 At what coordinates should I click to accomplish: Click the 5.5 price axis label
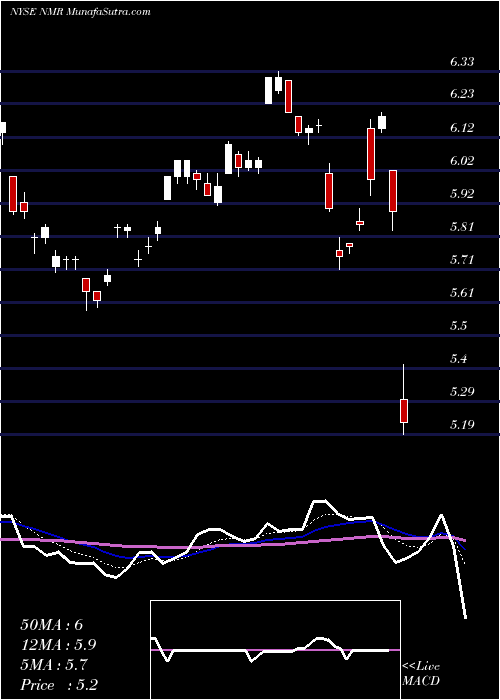(x=458, y=326)
